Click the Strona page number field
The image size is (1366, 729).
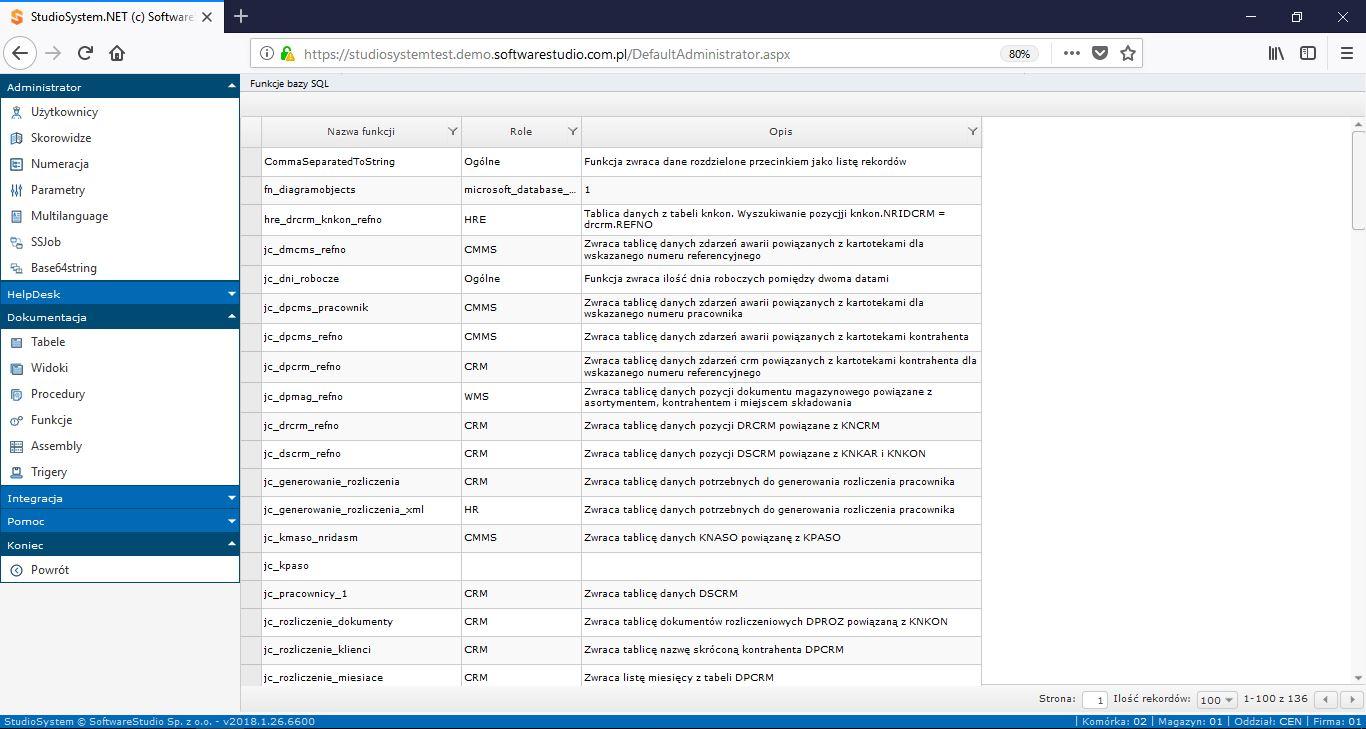(x=1097, y=700)
